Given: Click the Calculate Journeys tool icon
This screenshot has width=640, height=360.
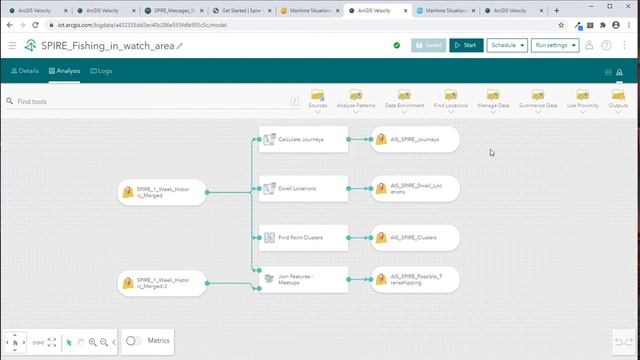Looking at the screenshot, I should coord(269,139).
